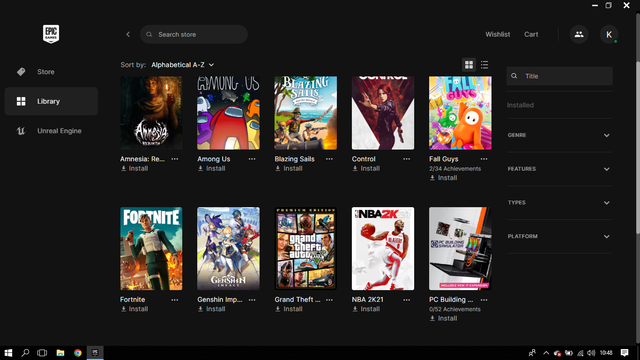Open Windows taskbar search

[x=25, y=353]
